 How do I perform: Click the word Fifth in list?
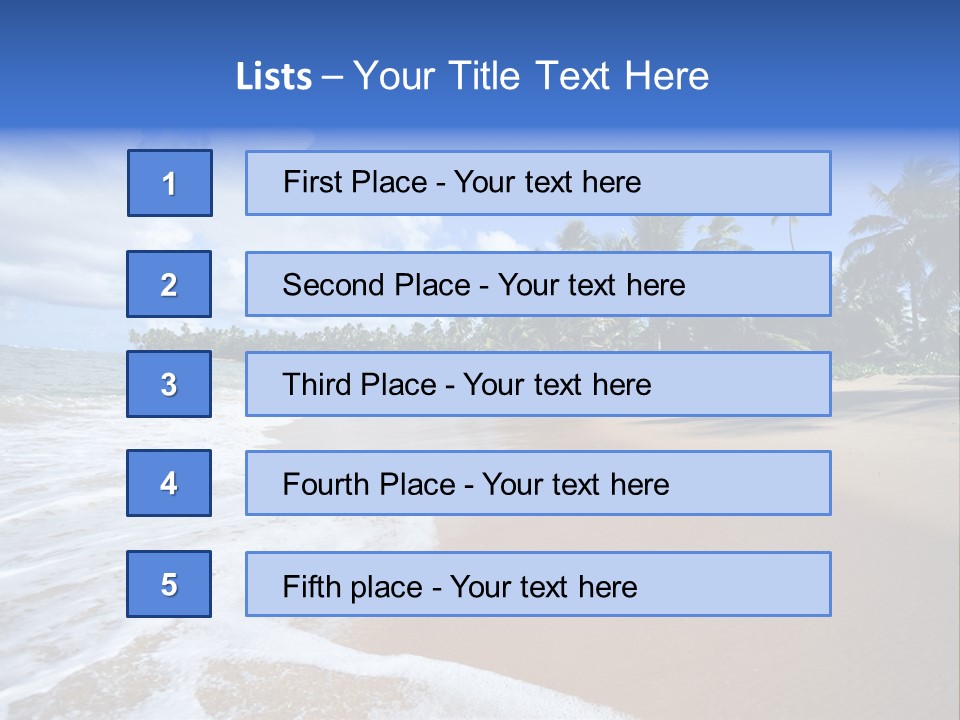[x=311, y=587]
